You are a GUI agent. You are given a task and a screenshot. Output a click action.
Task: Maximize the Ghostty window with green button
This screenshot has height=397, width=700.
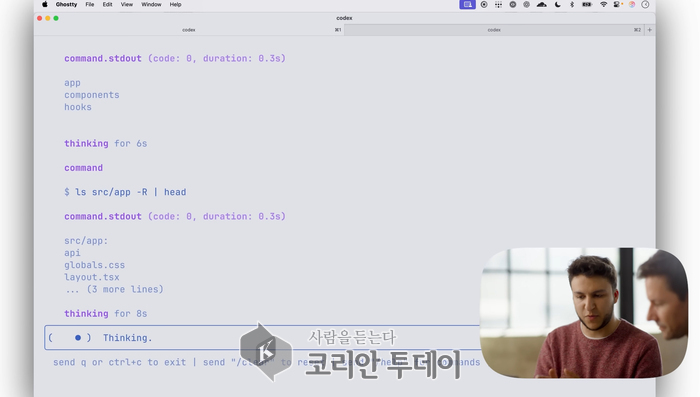tap(56, 18)
